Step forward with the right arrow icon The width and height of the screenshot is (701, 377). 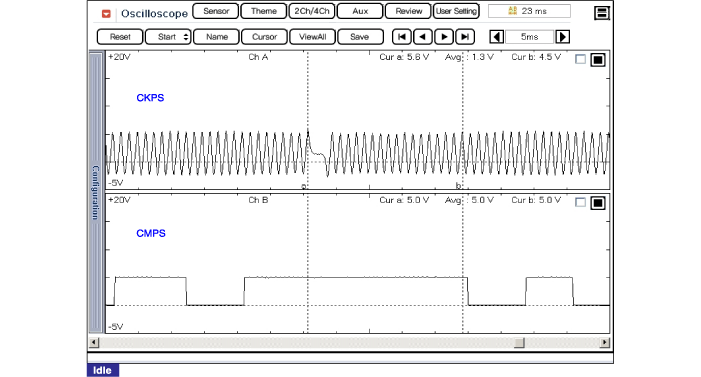point(443,37)
